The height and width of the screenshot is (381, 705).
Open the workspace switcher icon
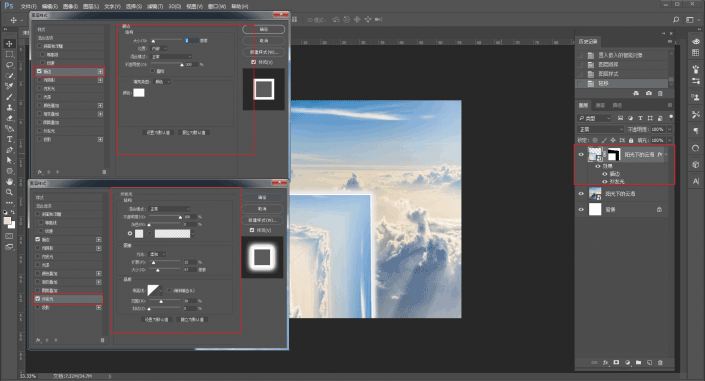coord(690,20)
